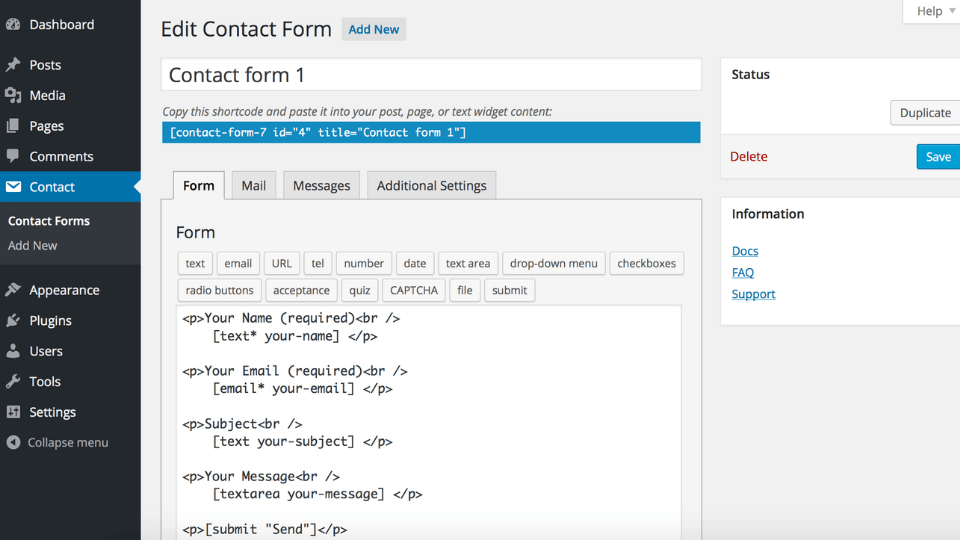Screen dimensions: 960x540
Task: Insert a text area tag
Action: (468, 263)
